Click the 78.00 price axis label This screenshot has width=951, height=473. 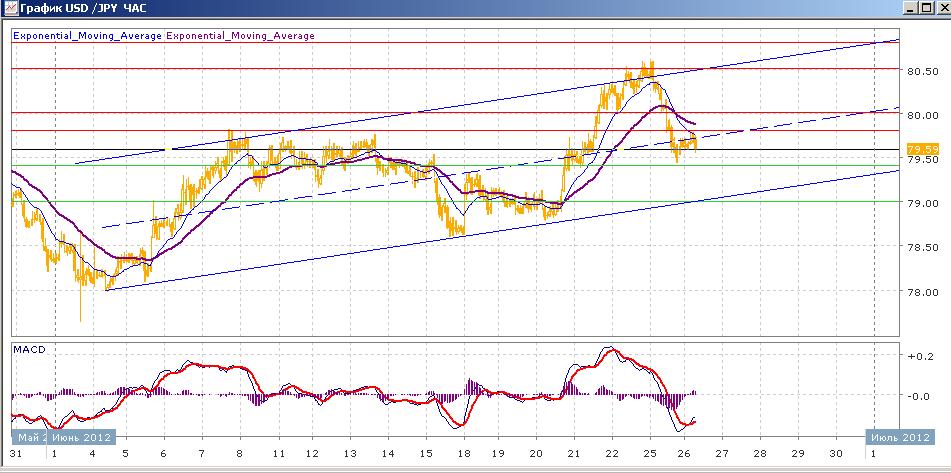[x=922, y=292]
